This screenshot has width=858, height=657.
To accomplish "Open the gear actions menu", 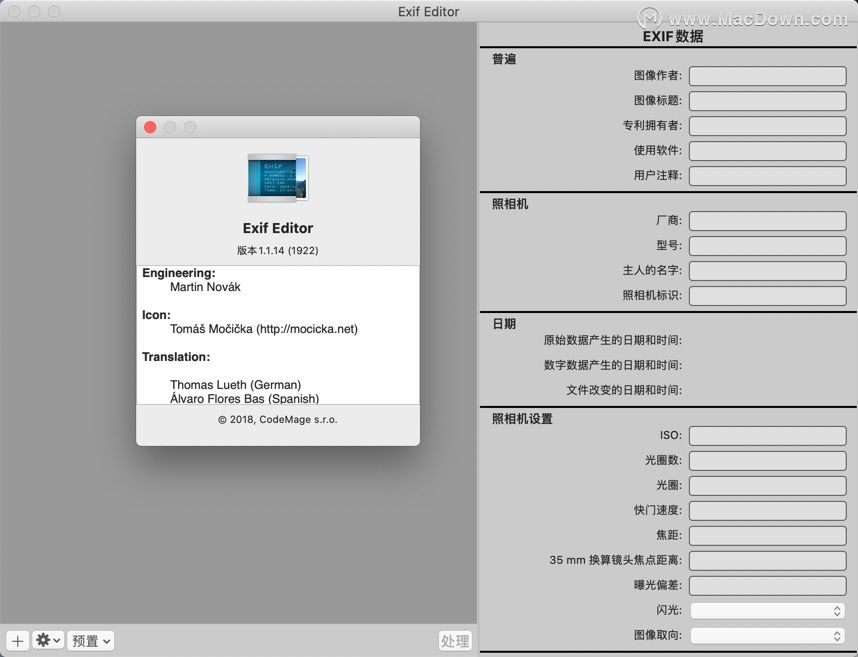I will (x=48, y=640).
